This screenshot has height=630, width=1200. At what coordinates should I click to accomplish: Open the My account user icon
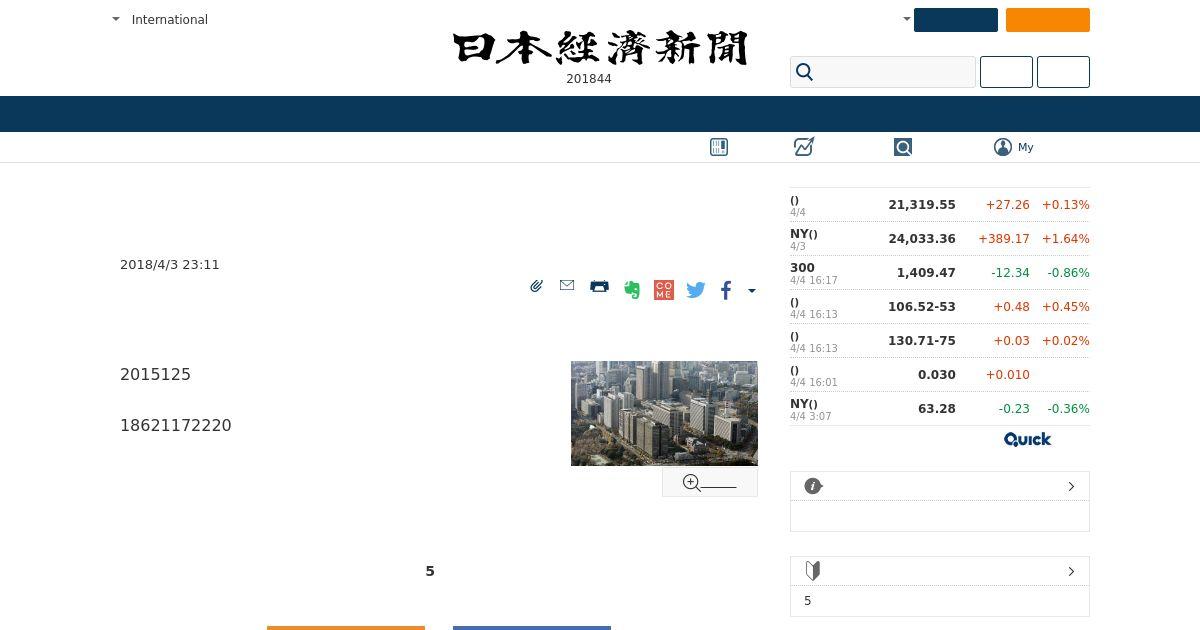[1003, 147]
